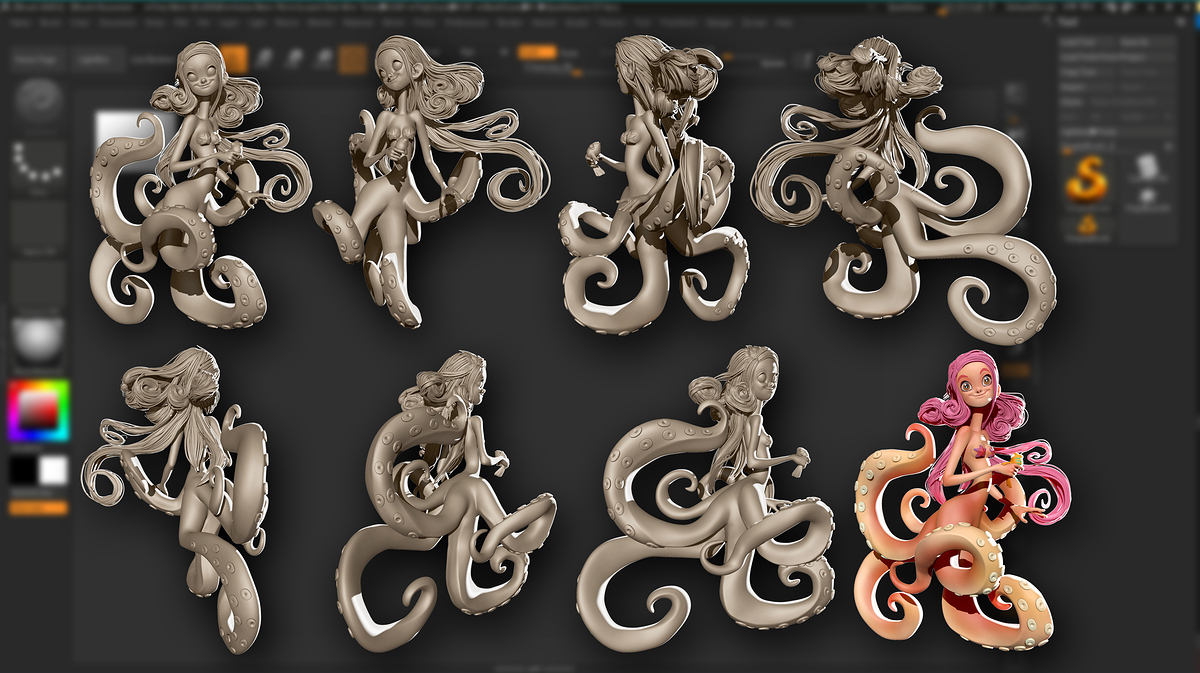This screenshot has width=1200, height=673.
Task: Open the quick pick tool flyout in the Tool palette
Action: (x=1170, y=147)
